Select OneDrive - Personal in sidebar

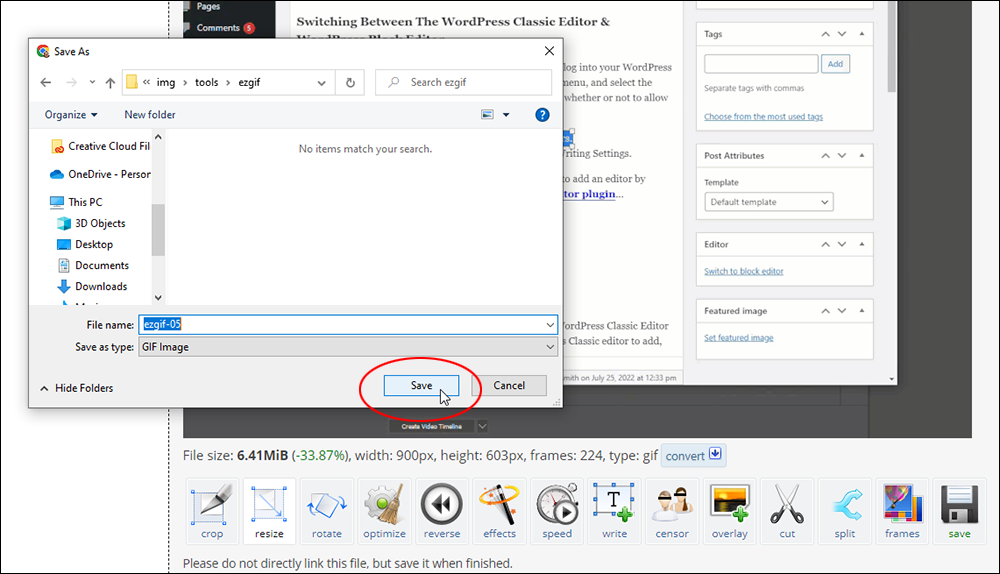[x=100, y=174]
